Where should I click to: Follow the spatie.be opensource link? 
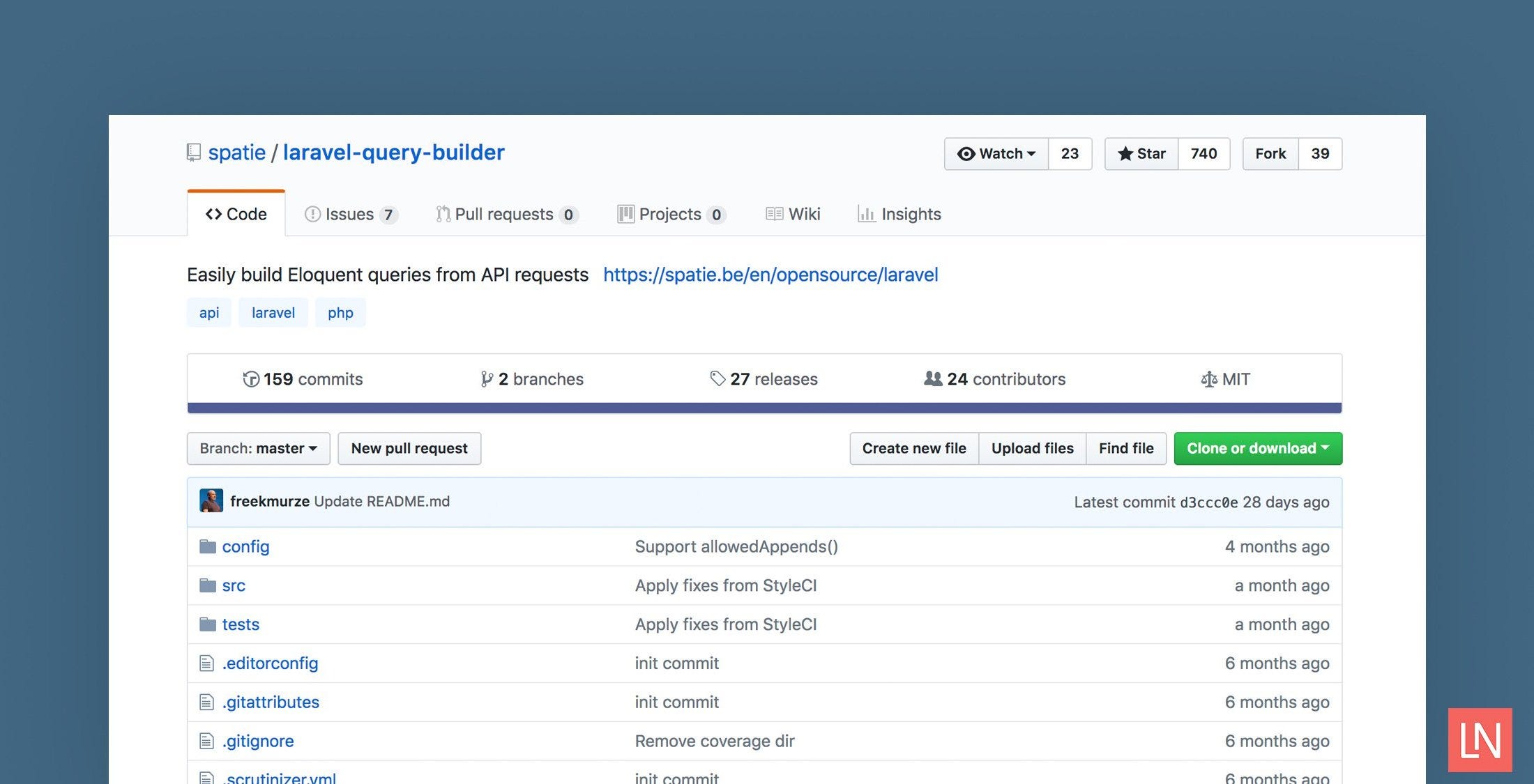770,275
